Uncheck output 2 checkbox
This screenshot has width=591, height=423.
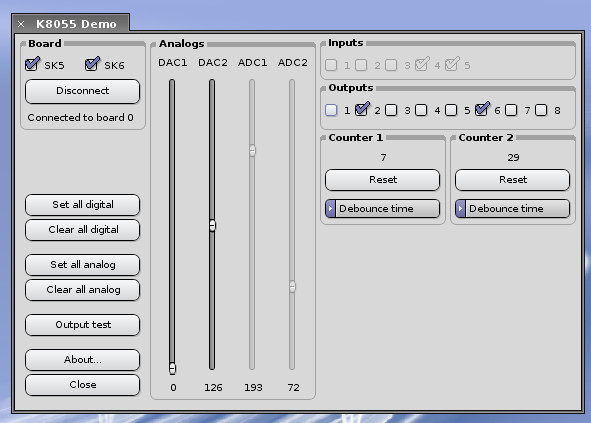point(361,109)
